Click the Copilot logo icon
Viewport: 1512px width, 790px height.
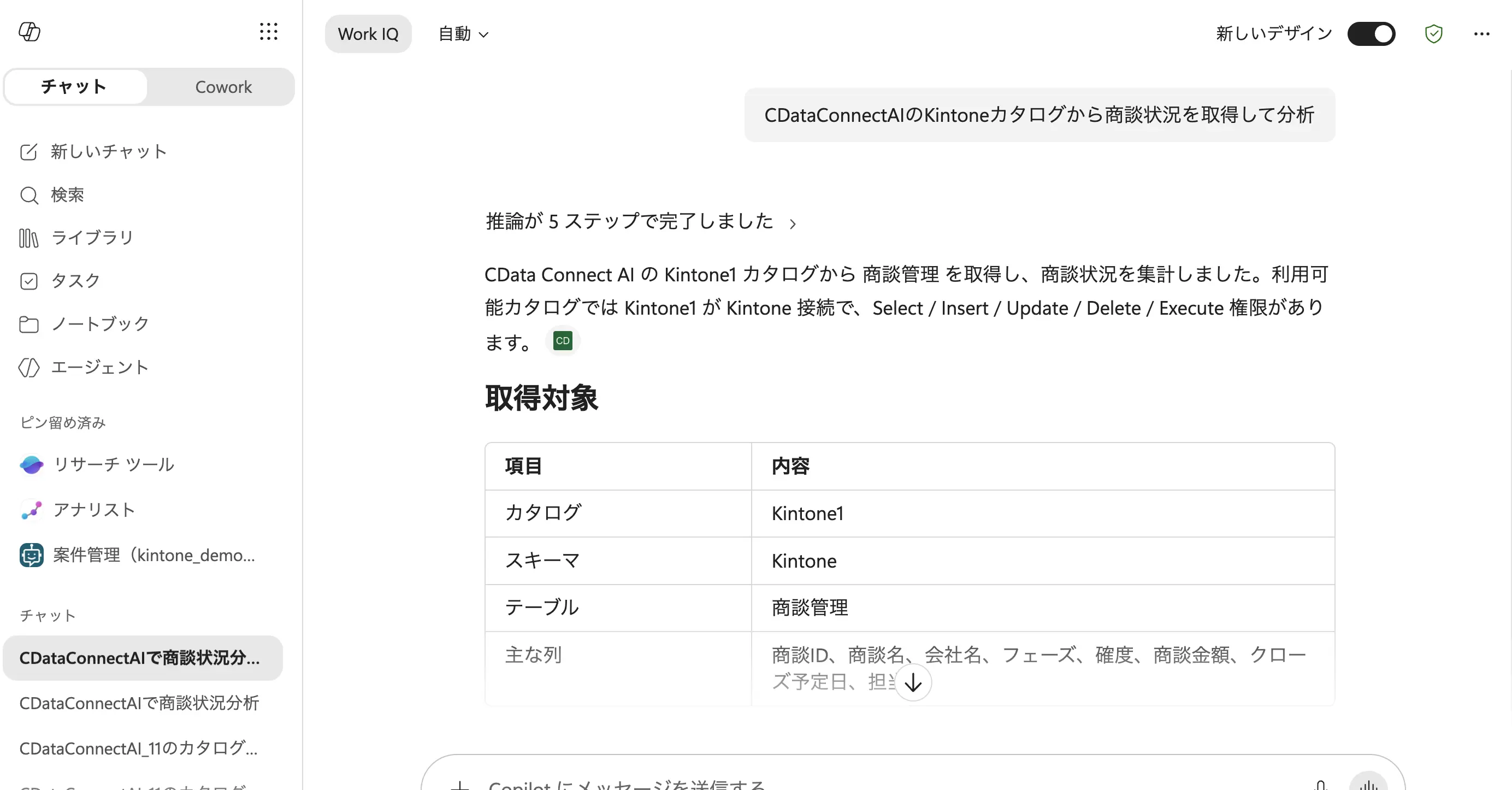tap(29, 32)
